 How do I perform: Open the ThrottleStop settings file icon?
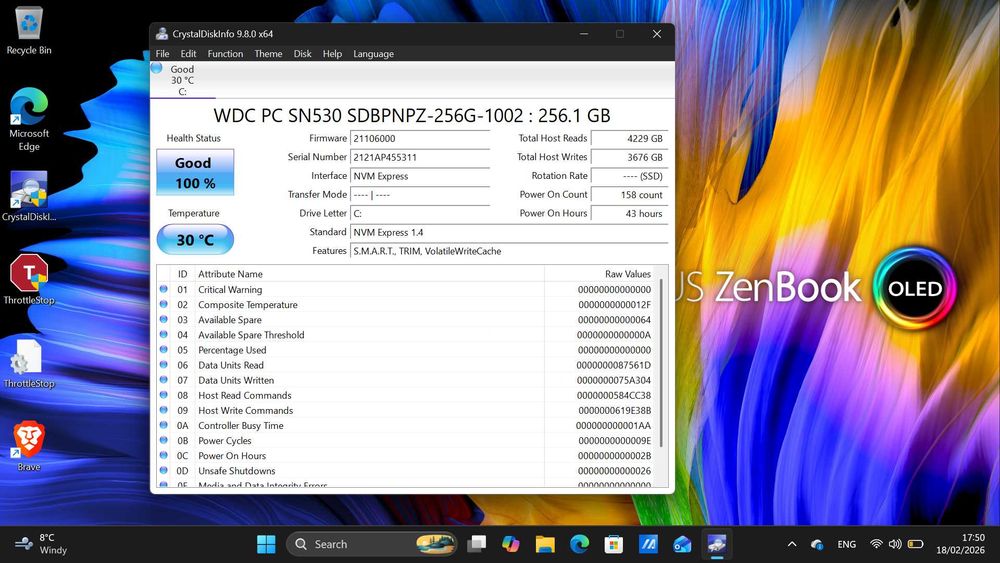coord(29,363)
